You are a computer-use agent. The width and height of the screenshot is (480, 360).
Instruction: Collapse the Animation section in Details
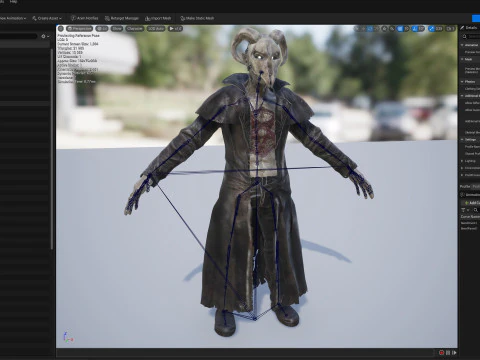tap(462, 45)
